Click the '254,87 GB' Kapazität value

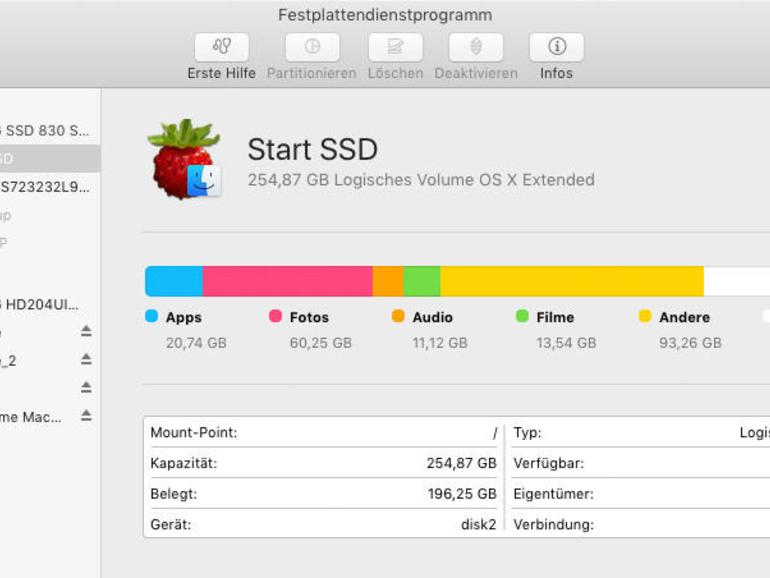pyautogui.click(x=462, y=463)
